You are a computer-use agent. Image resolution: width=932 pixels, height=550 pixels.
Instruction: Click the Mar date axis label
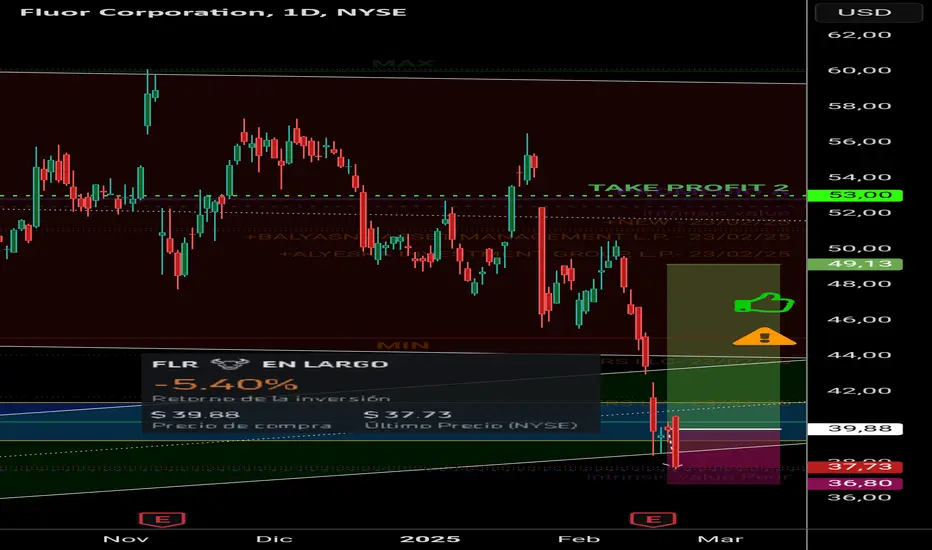tap(720, 539)
